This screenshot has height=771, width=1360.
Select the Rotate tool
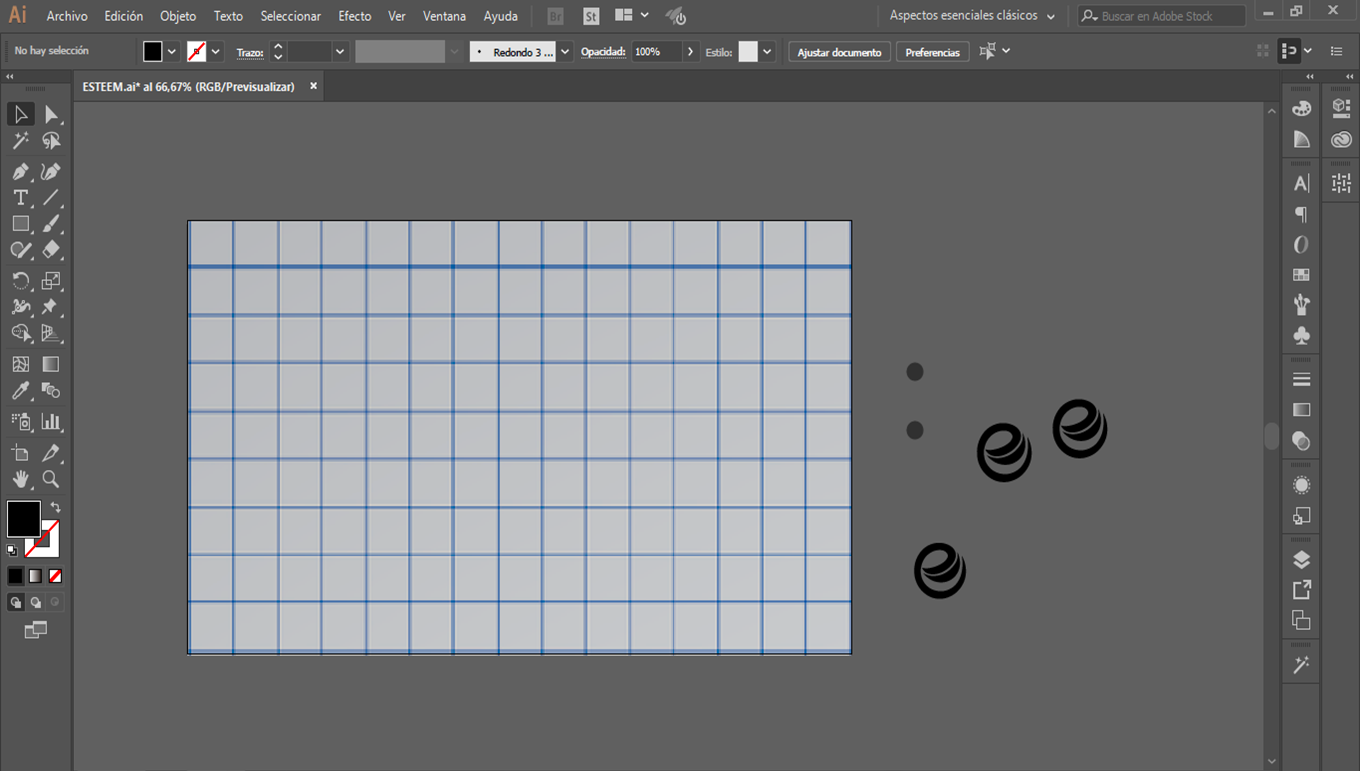[x=20, y=281]
